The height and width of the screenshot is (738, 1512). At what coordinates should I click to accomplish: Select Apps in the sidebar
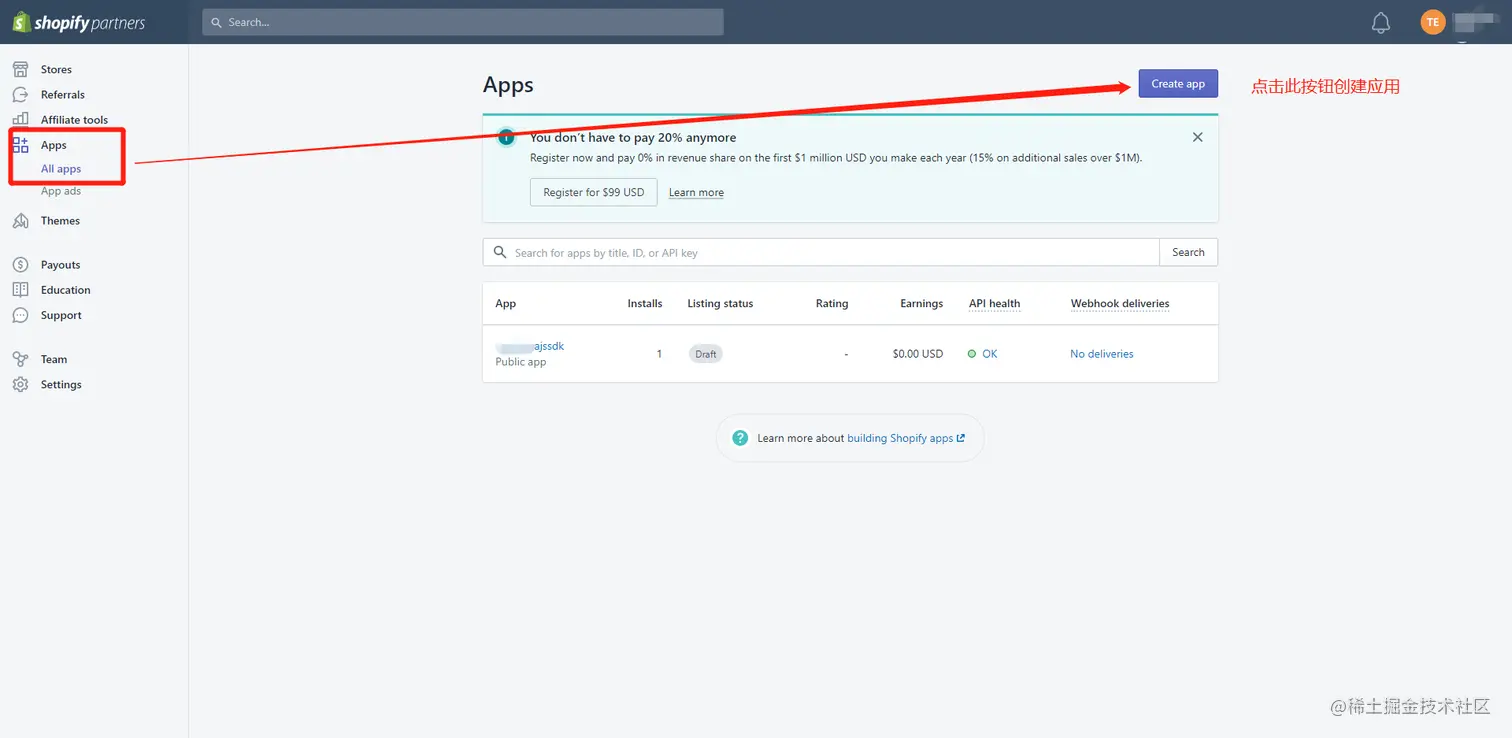point(54,145)
